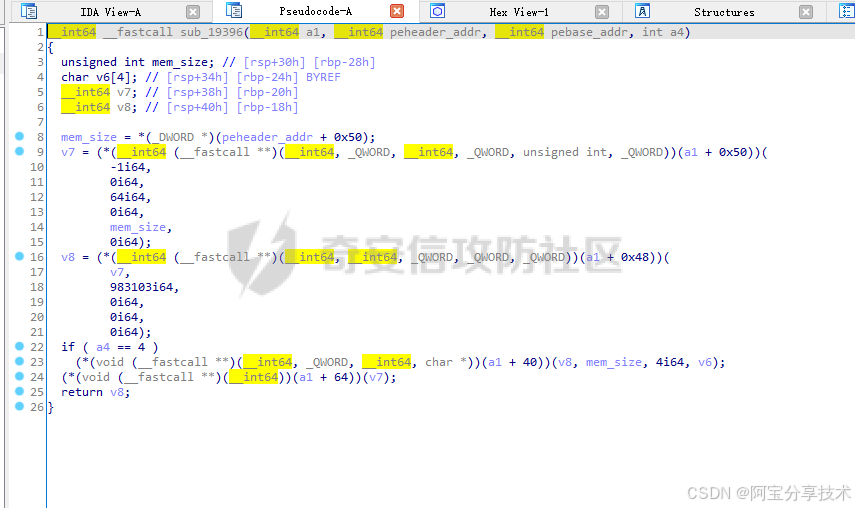Click v6[4] declaration on line 4
This screenshot has height=508, width=855.
[113, 77]
